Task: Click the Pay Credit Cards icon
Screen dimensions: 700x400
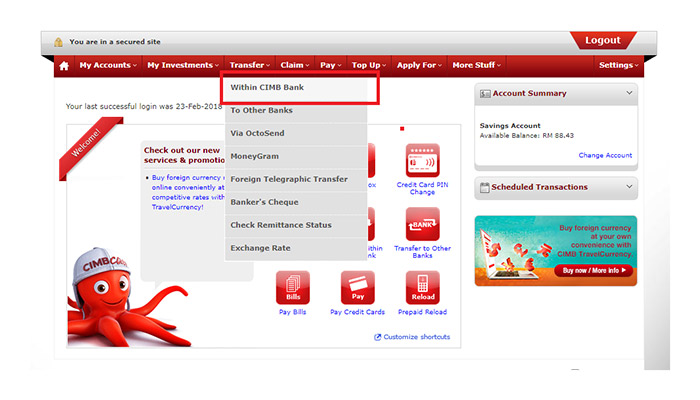Action: (x=358, y=288)
